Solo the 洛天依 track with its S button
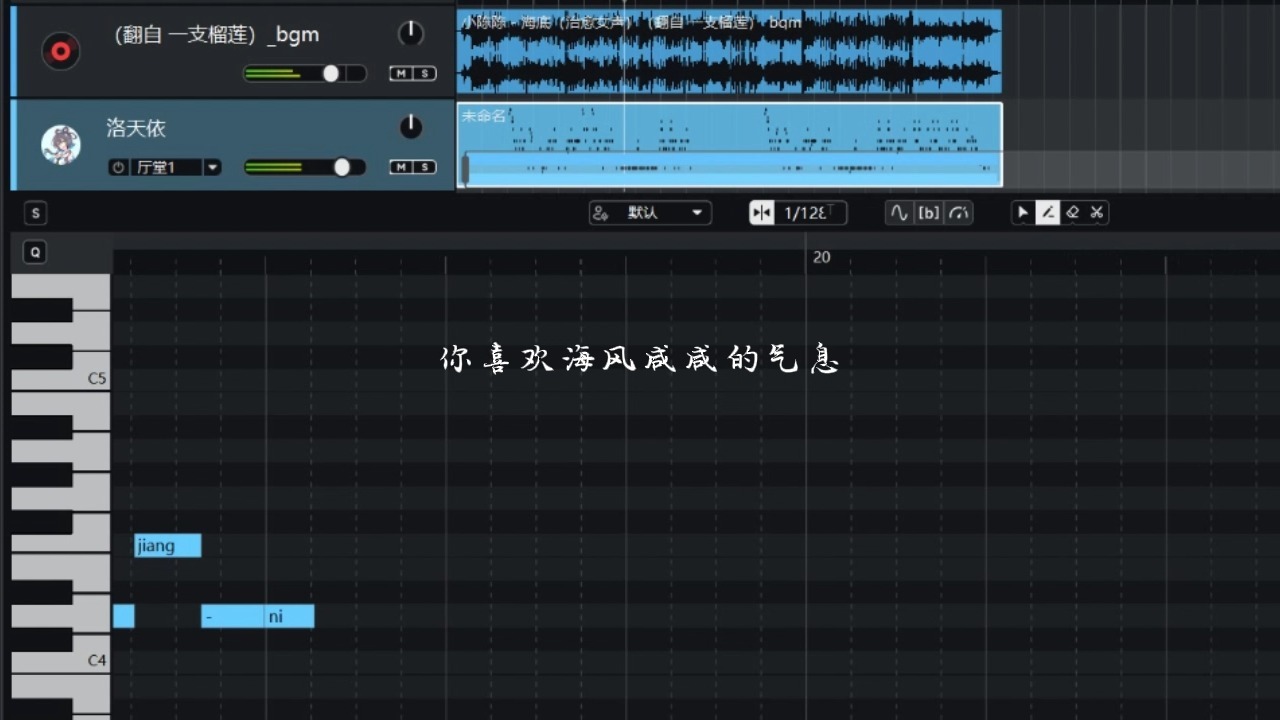This screenshot has height=720, width=1280. coord(425,167)
